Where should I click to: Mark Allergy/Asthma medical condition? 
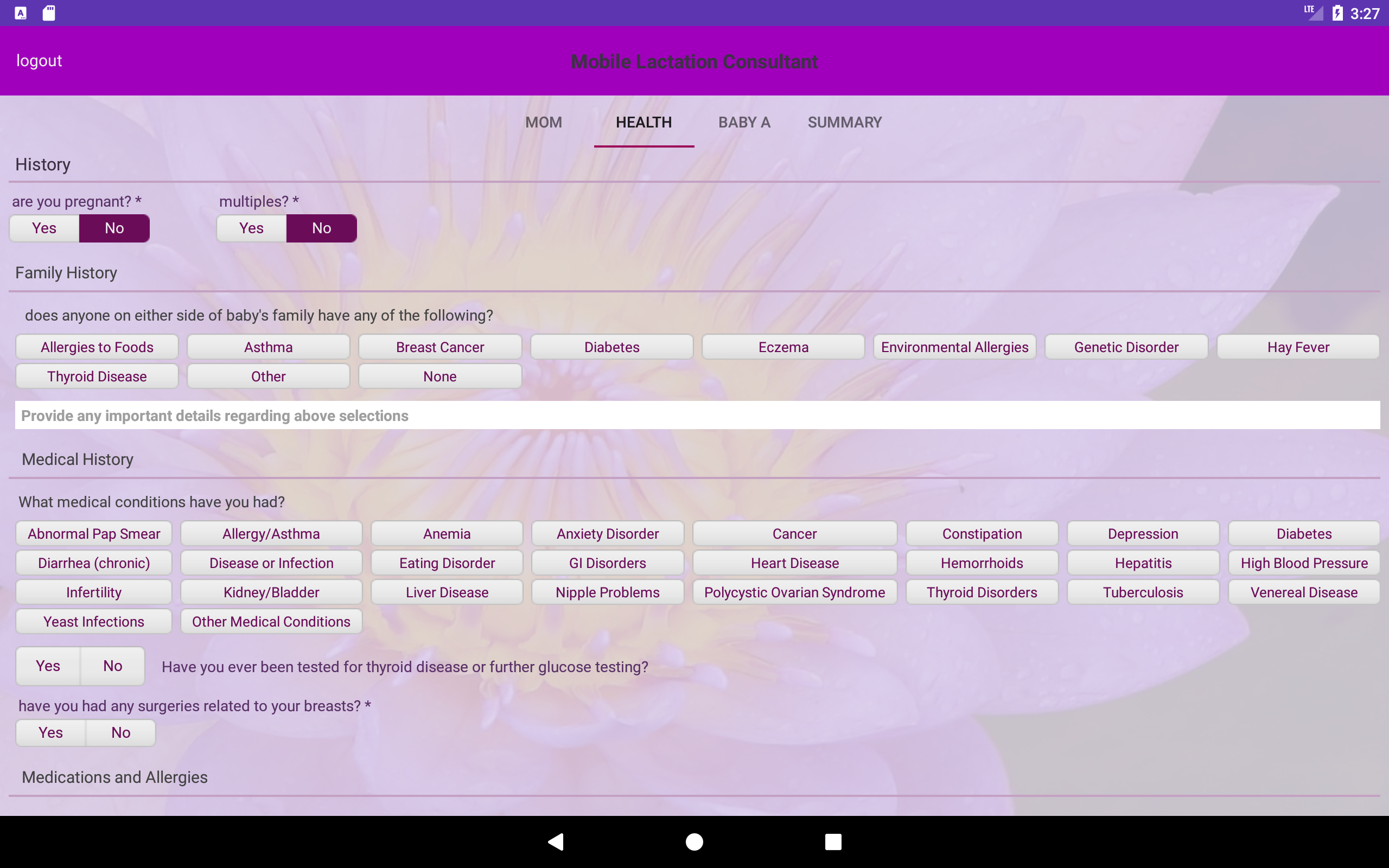[271, 533]
